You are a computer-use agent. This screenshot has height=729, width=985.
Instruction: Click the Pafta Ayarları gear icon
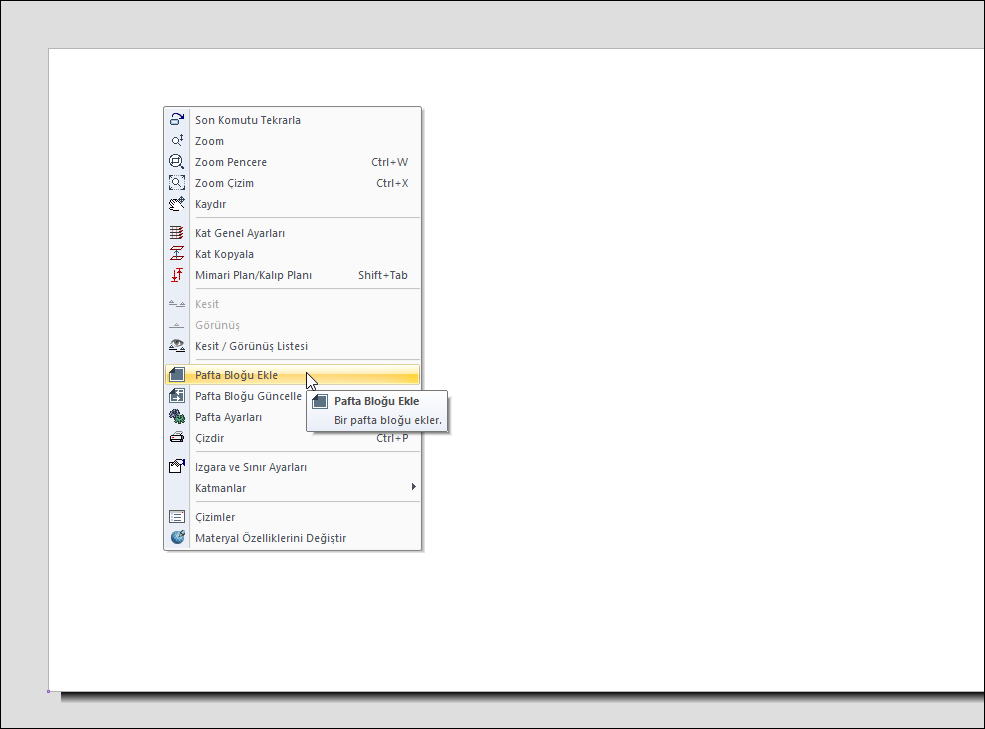click(x=177, y=417)
